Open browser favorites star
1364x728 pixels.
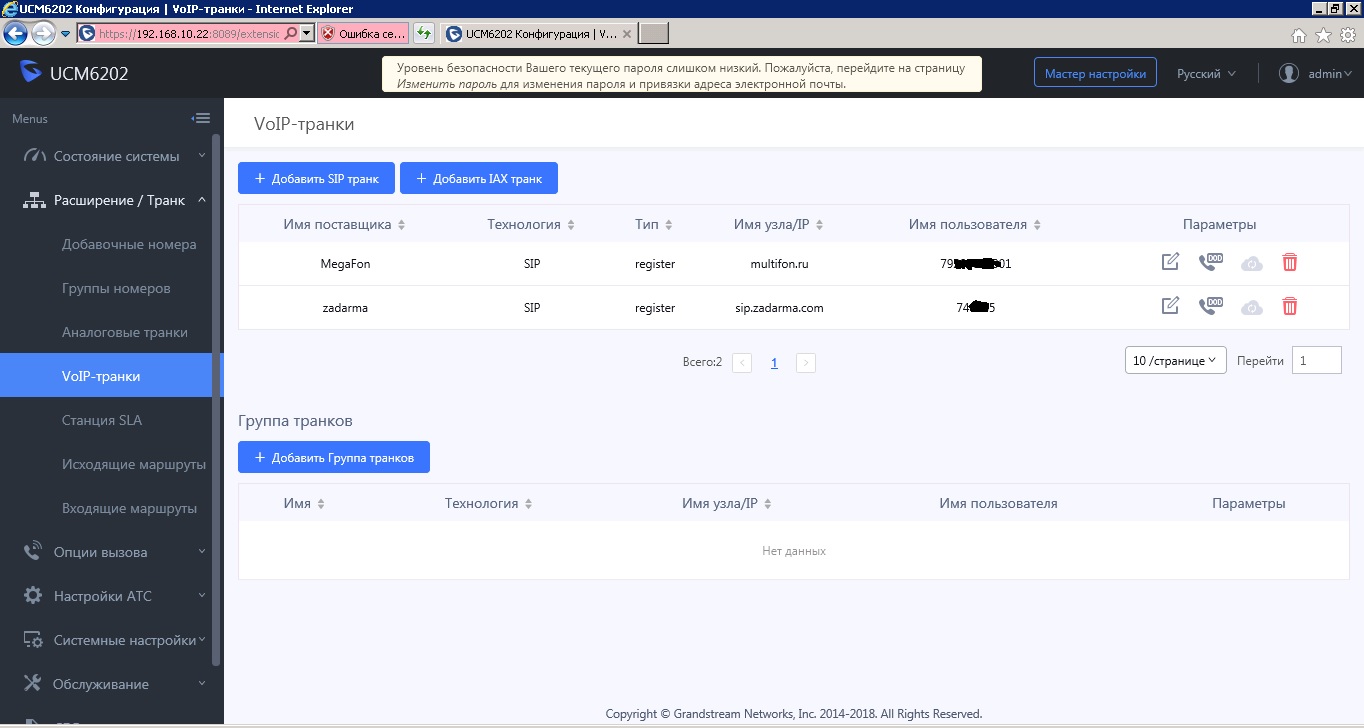click(1323, 35)
